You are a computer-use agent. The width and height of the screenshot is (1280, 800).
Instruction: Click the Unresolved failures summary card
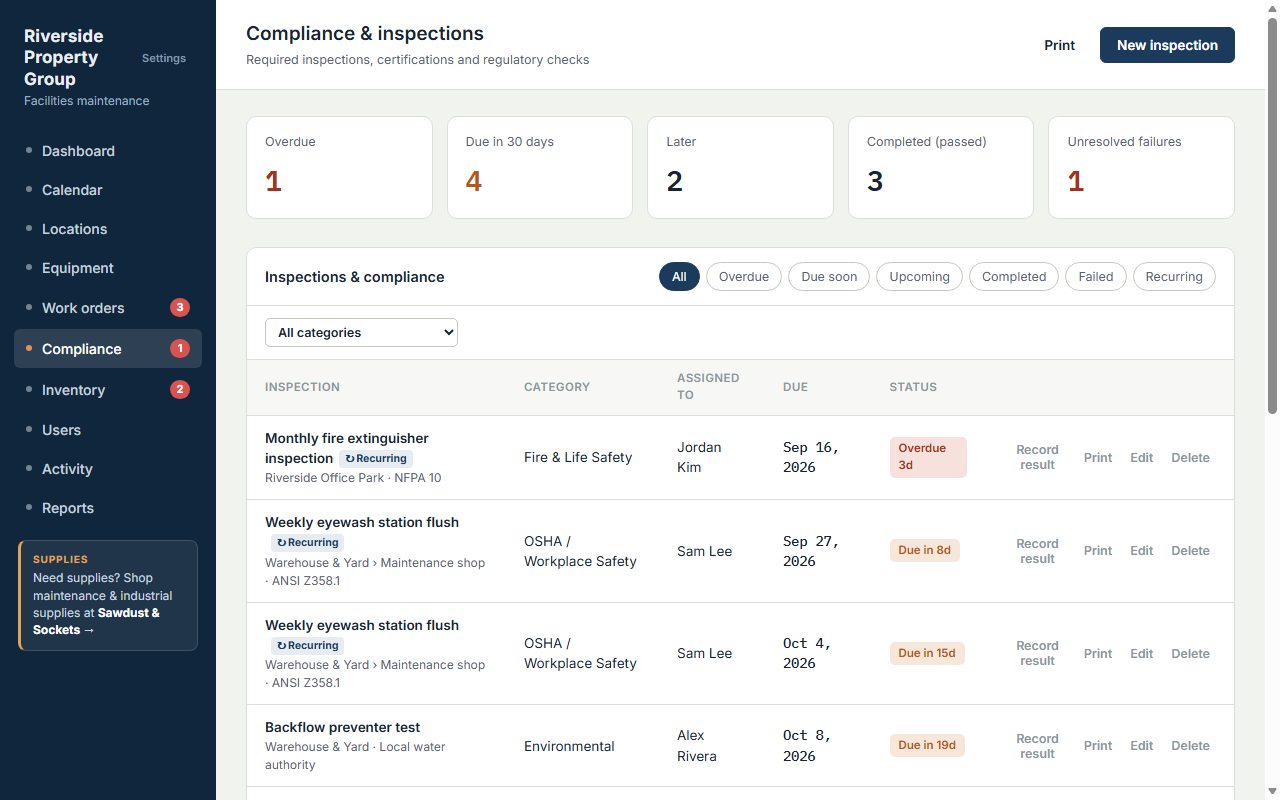1141,167
